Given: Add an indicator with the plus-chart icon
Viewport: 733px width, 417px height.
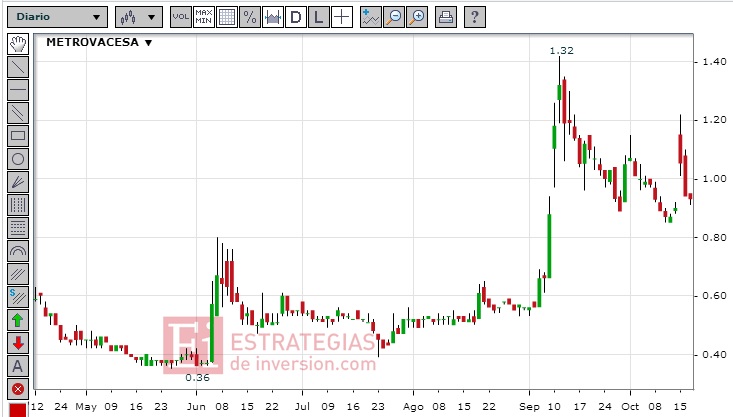Looking at the screenshot, I should [x=371, y=17].
